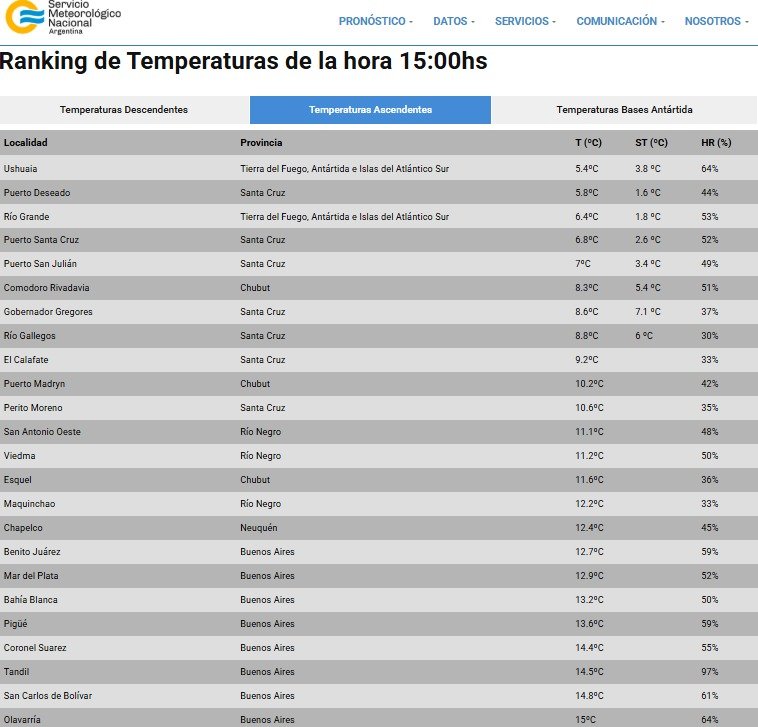This screenshot has height=727, width=758.
Task: Click the Provincia column header
Action: [261, 143]
